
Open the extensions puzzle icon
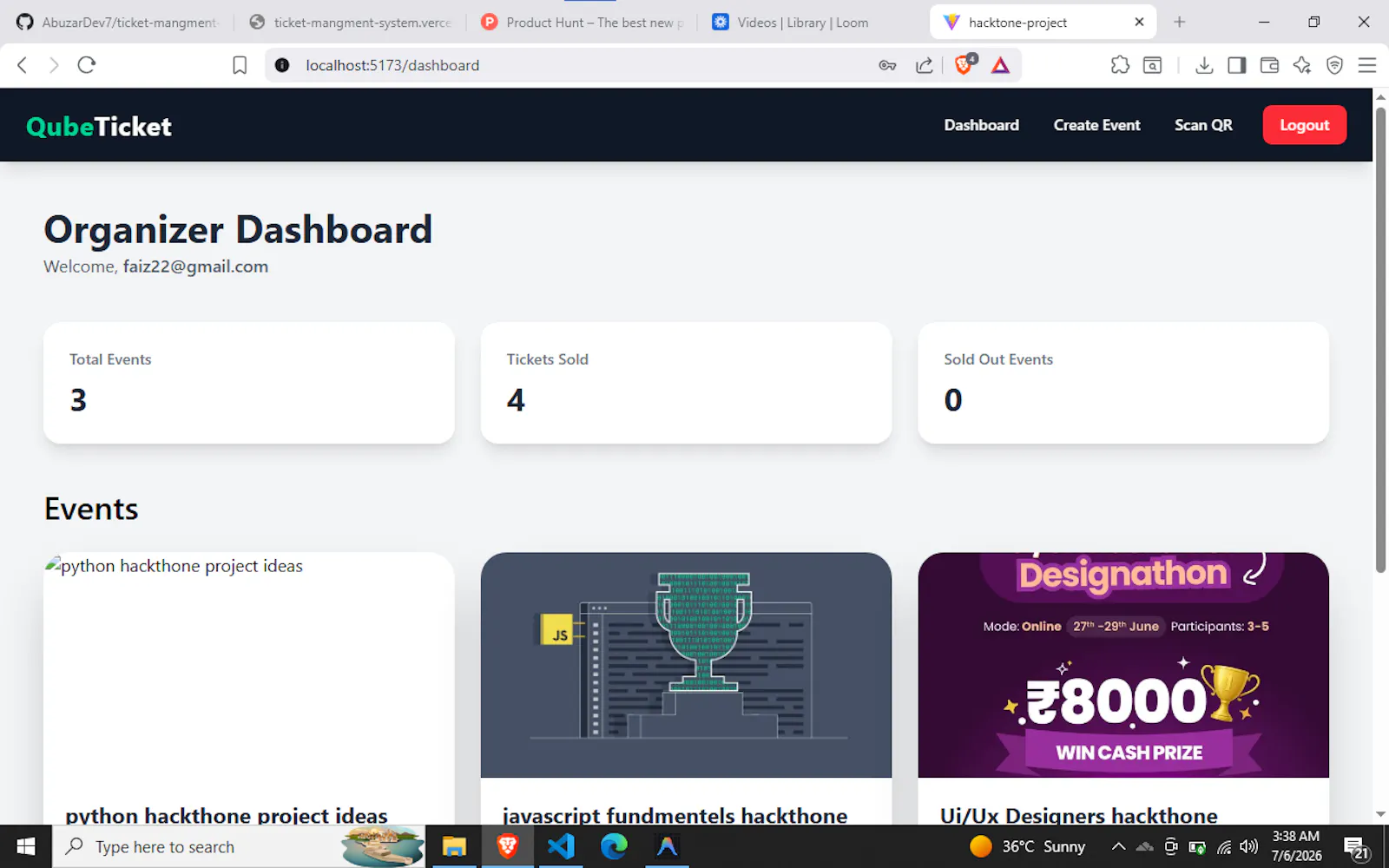point(1120,65)
